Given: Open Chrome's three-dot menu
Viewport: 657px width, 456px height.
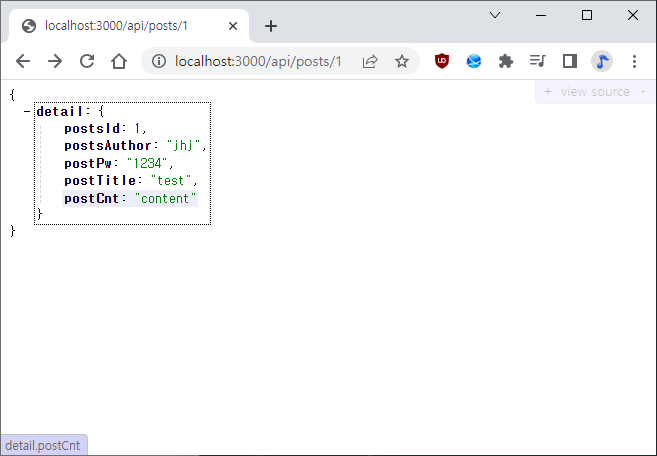Looking at the screenshot, I should [634, 61].
